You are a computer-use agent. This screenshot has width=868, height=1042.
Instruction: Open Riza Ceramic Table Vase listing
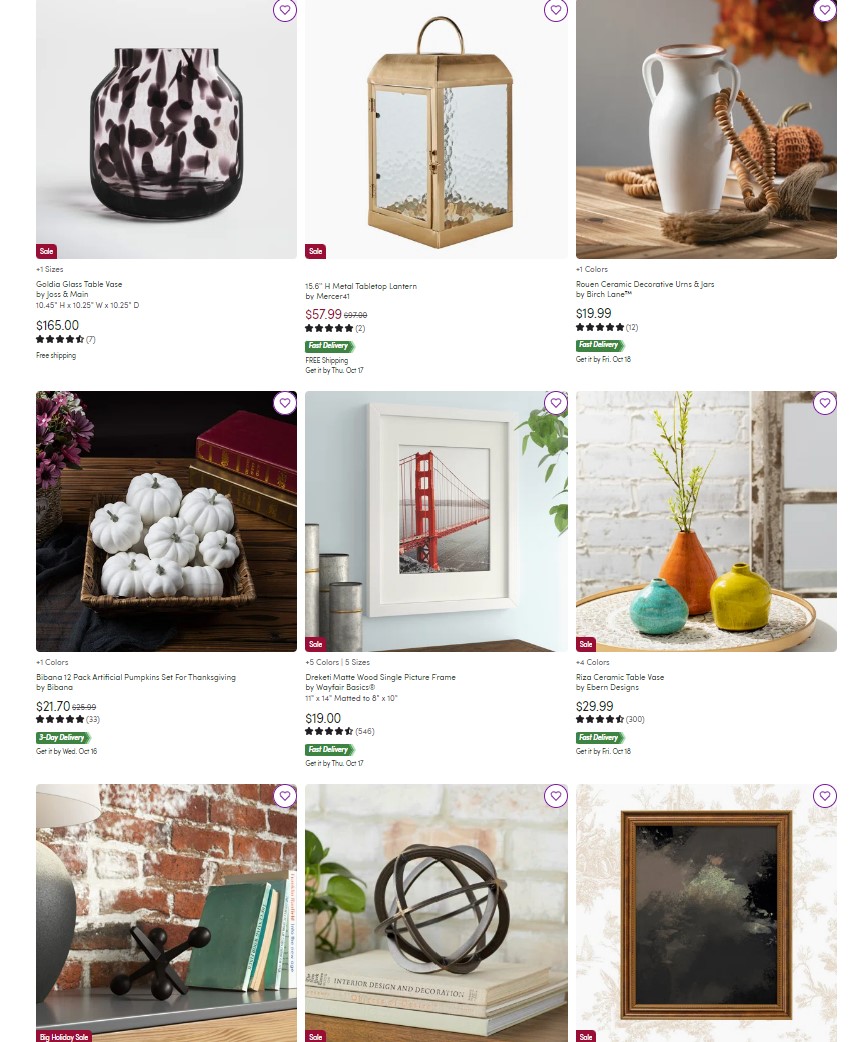point(619,677)
